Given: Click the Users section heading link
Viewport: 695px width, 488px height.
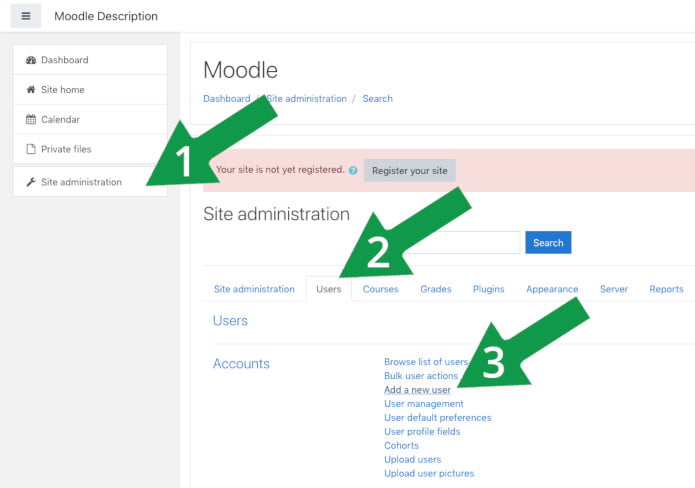Looking at the screenshot, I should [230, 320].
